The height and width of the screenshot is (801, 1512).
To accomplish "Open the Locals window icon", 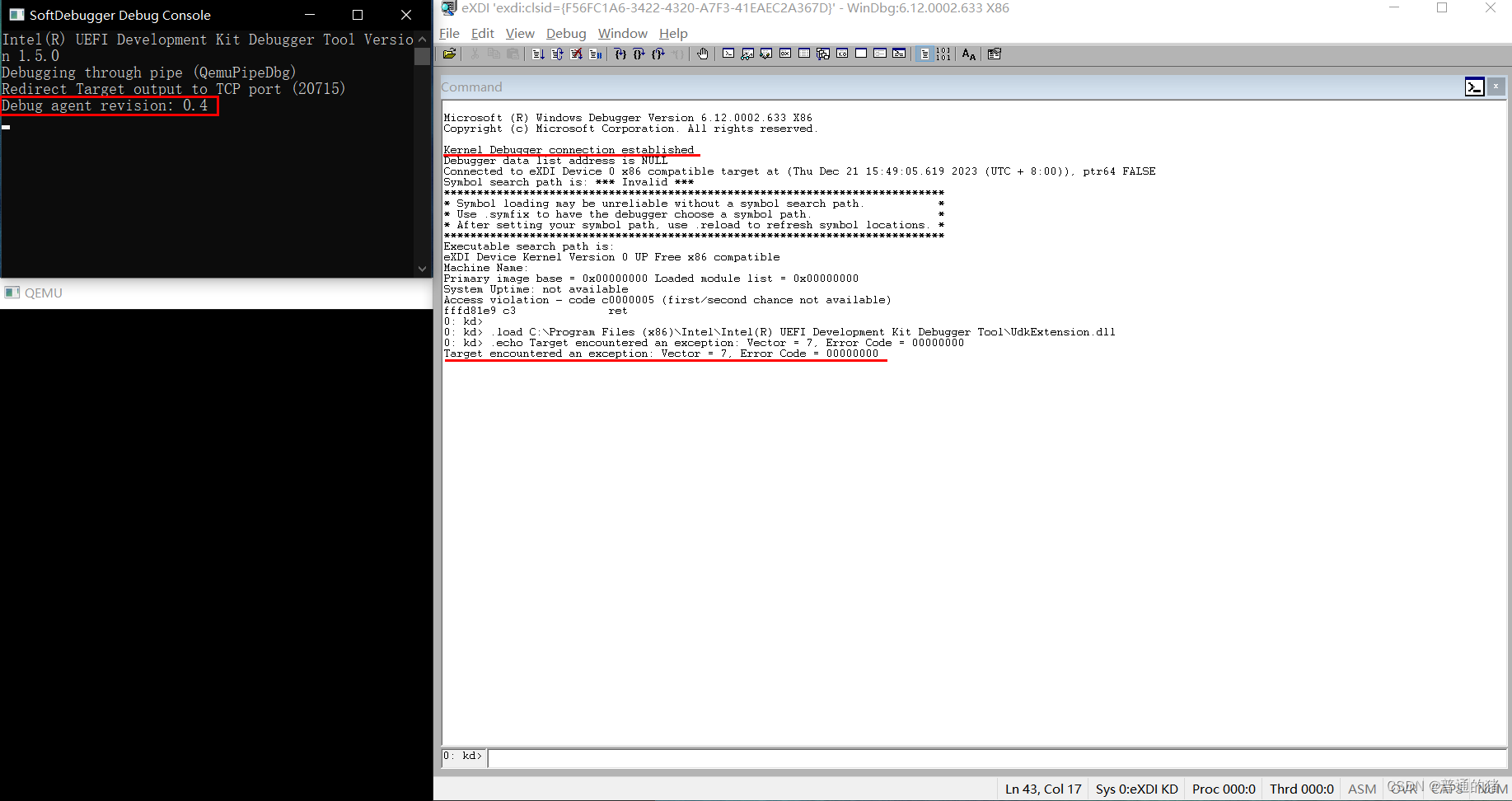I will [765, 54].
